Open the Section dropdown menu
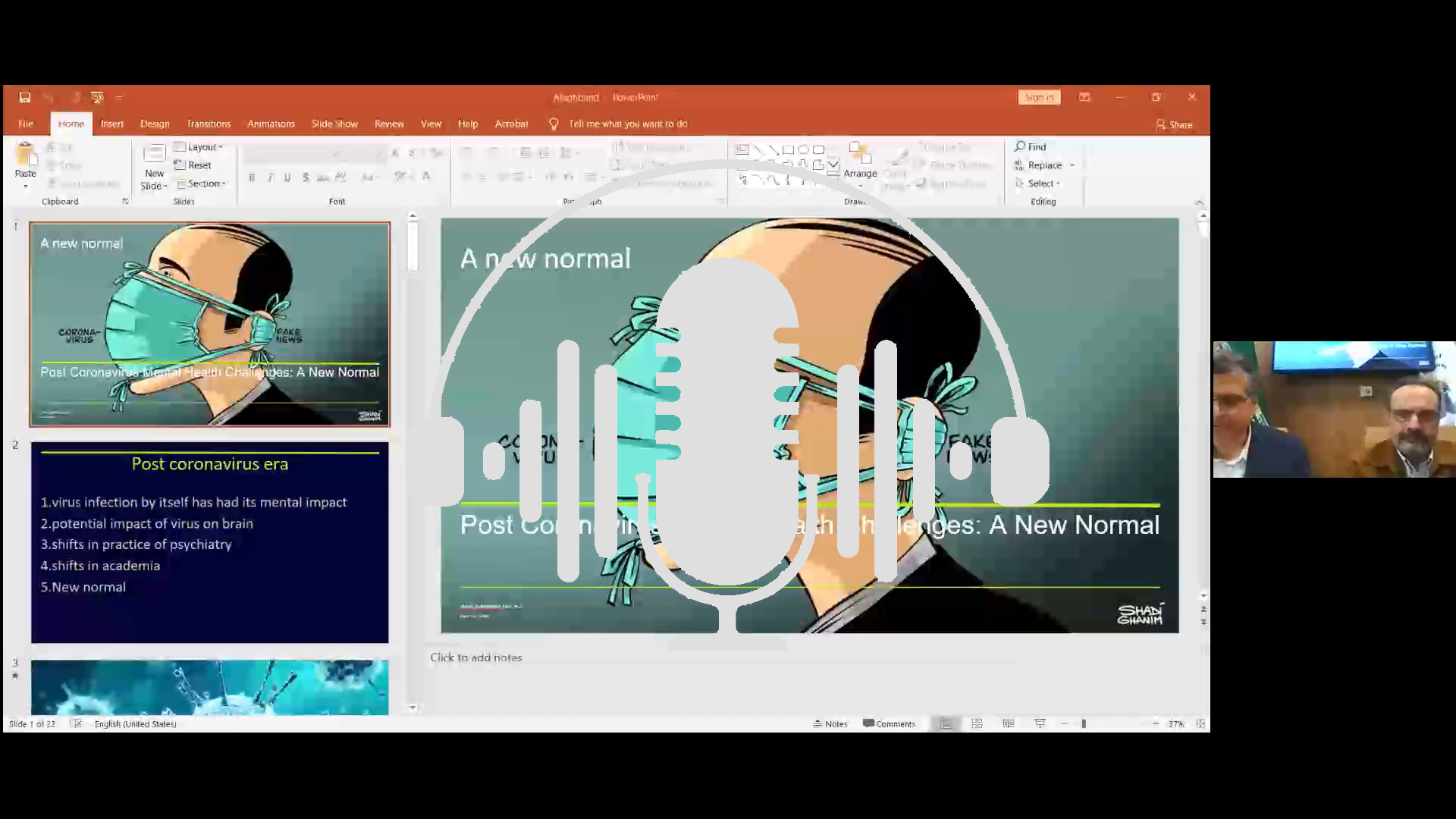Viewport: 1456px width, 819px height. click(x=202, y=184)
